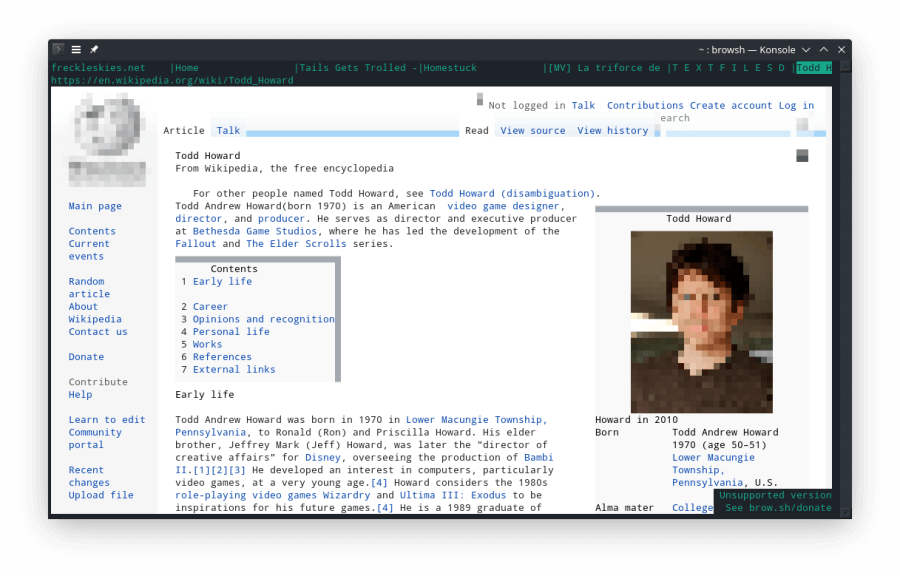Click the Konsole terminal icon in title bar
The width and height of the screenshot is (900, 576).
[x=58, y=49]
